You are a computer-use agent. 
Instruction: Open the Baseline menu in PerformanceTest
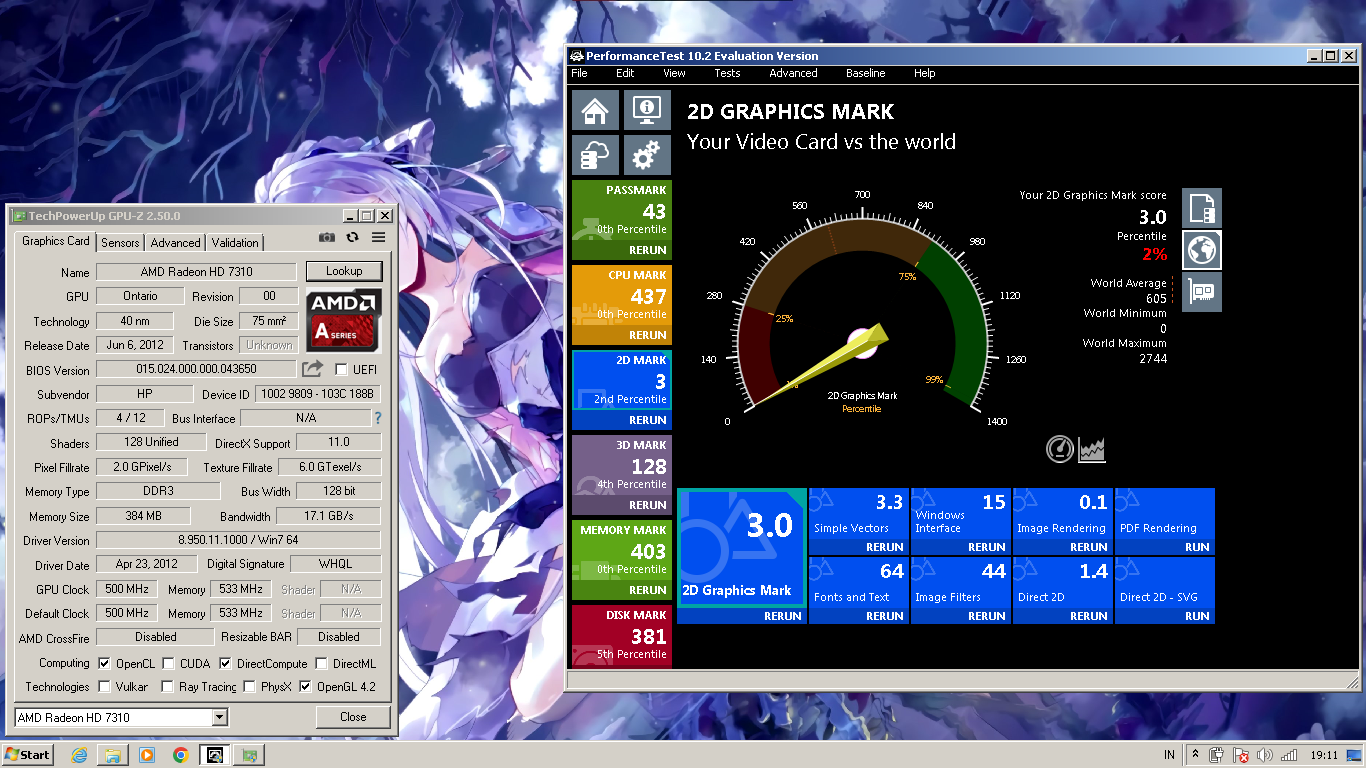coord(865,73)
